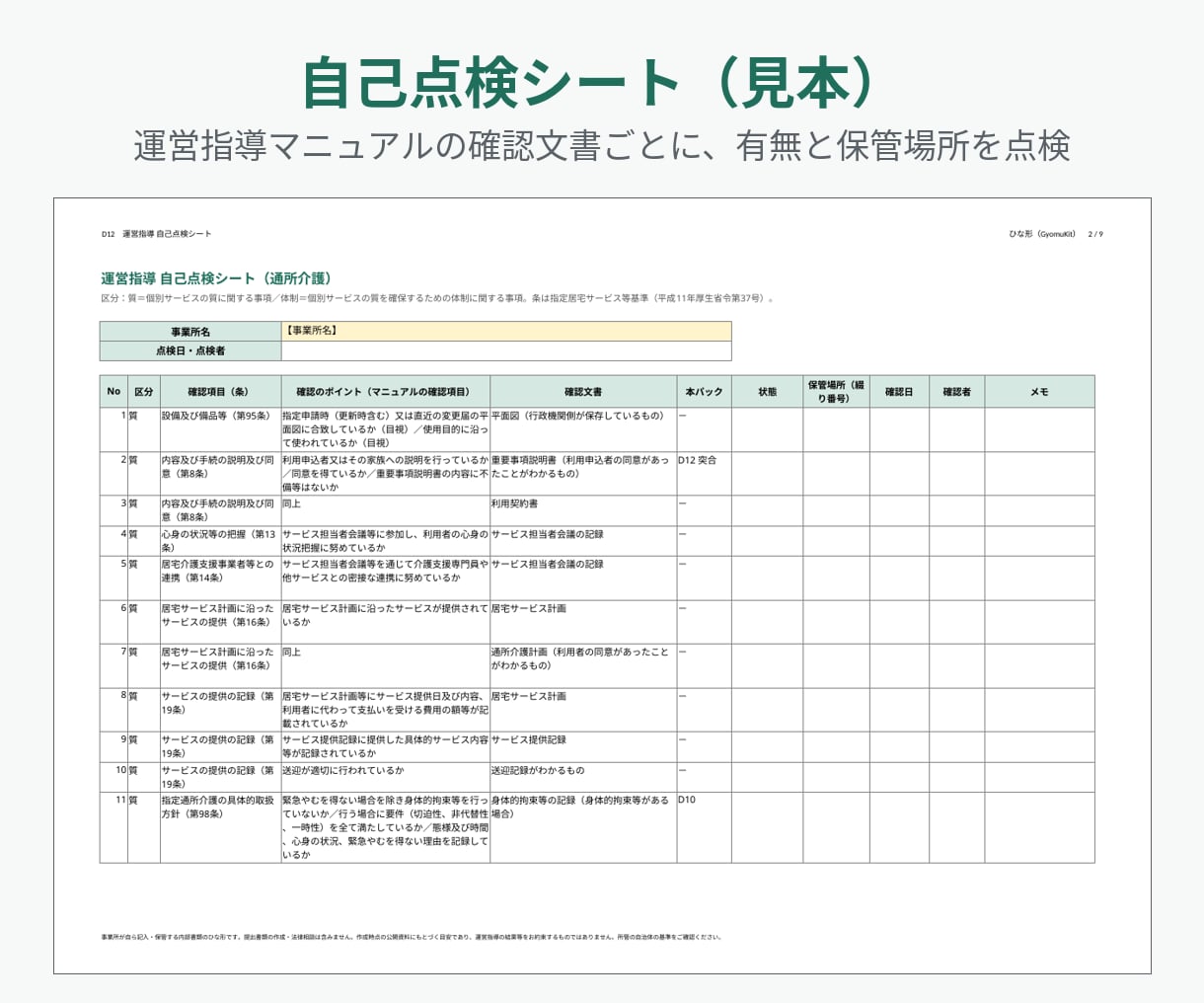Image resolution: width=1204 pixels, height=1003 pixels.
Task: Click row number 10 in the No column
Action: pos(113,777)
